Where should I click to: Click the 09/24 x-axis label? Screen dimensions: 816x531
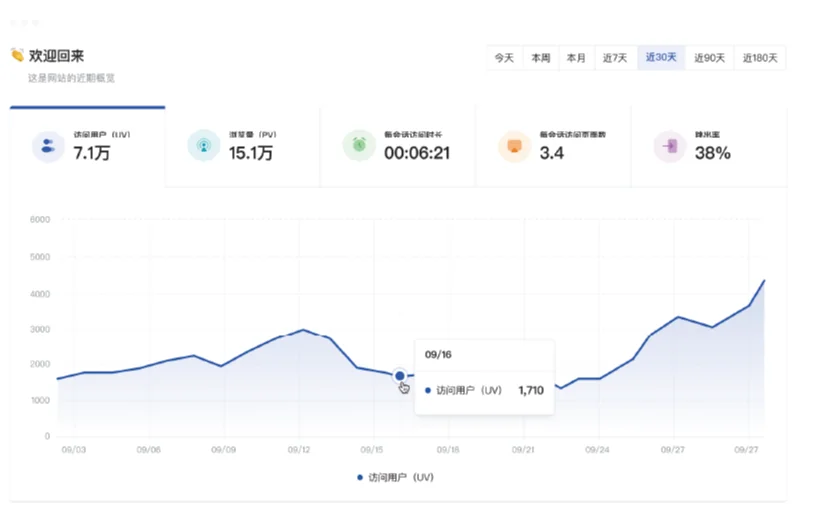tap(597, 449)
